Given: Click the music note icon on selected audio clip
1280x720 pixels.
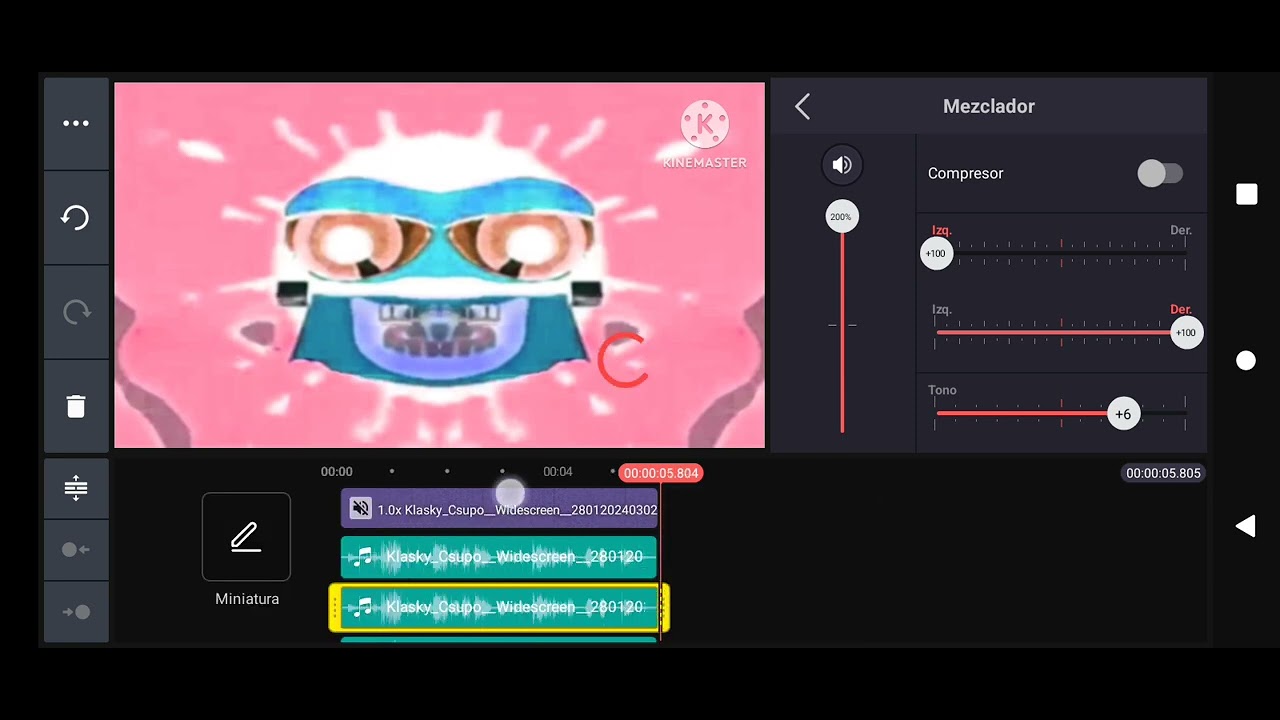Looking at the screenshot, I should point(363,607).
